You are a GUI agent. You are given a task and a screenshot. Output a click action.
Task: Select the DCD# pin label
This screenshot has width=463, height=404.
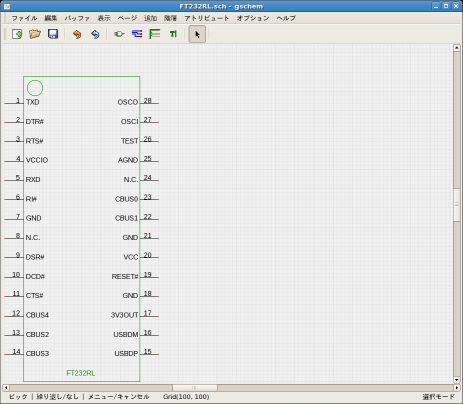coord(35,276)
